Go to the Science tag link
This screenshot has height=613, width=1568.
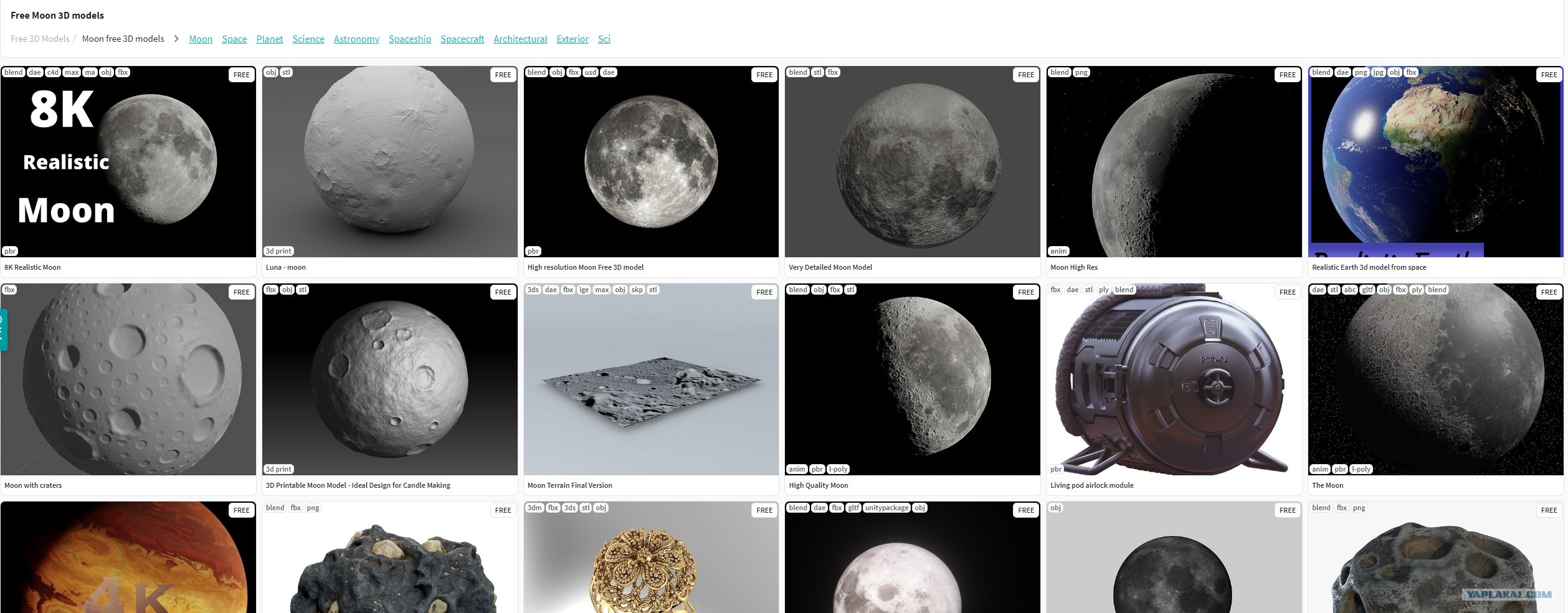pyautogui.click(x=308, y=39)
